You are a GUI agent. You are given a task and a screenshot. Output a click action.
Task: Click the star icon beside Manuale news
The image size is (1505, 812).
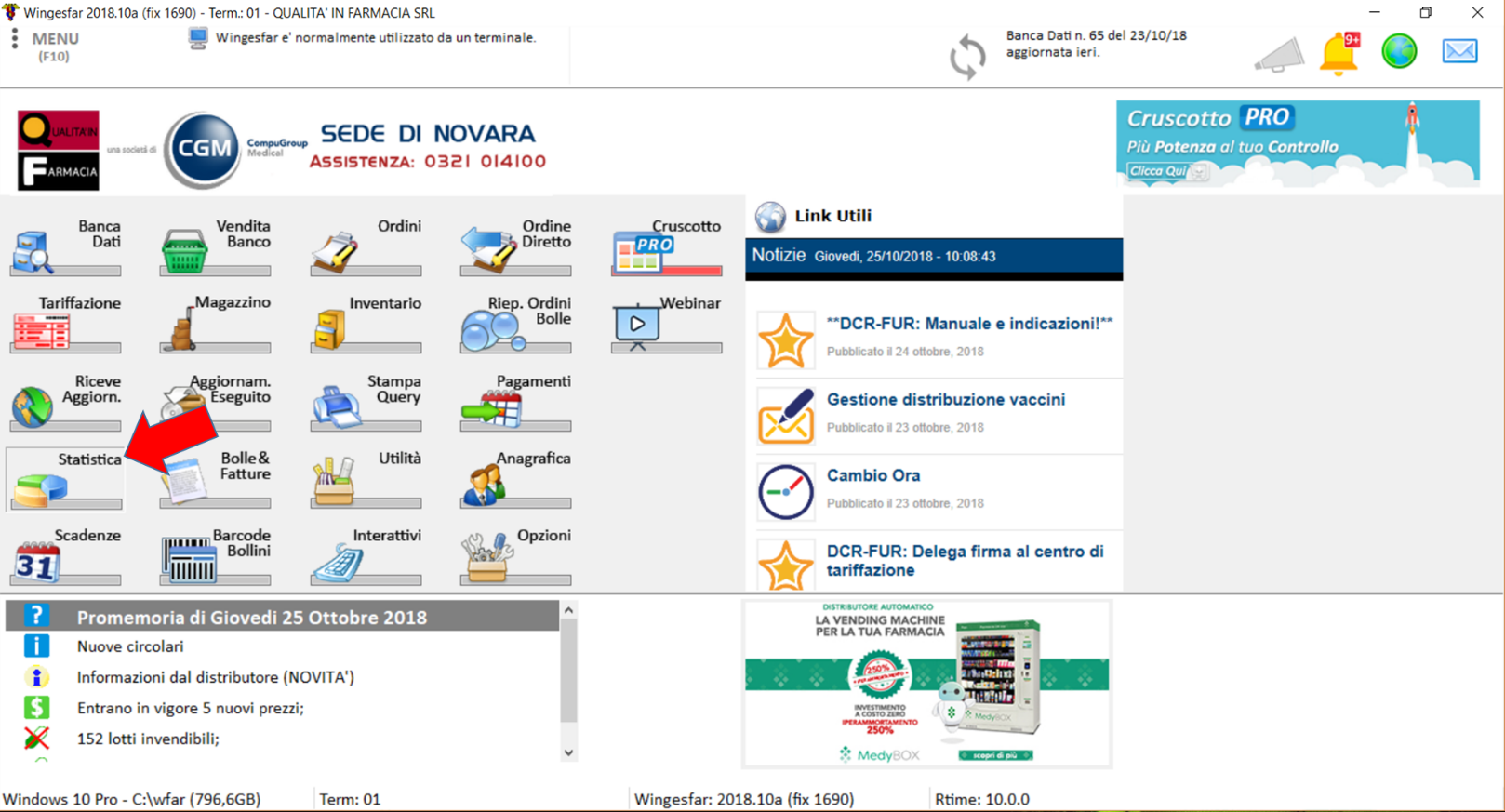pos(785,339)
